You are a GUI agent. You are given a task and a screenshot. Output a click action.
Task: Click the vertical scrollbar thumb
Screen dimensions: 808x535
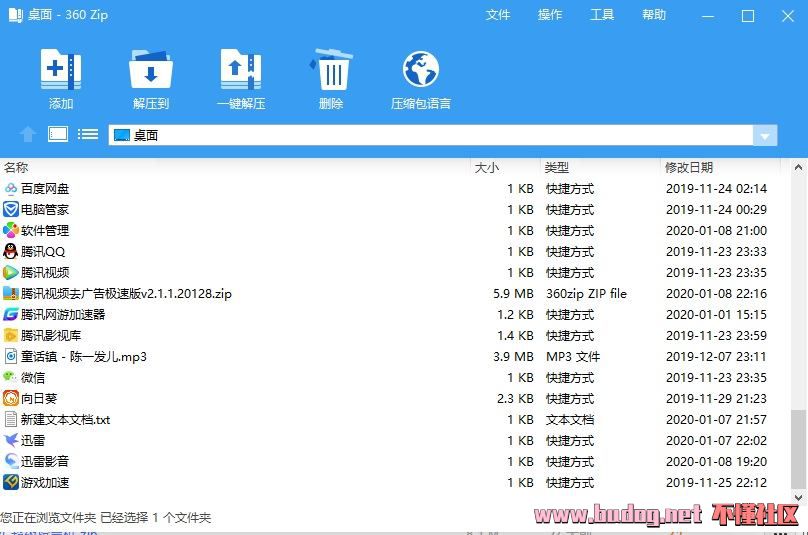point(798,448)
